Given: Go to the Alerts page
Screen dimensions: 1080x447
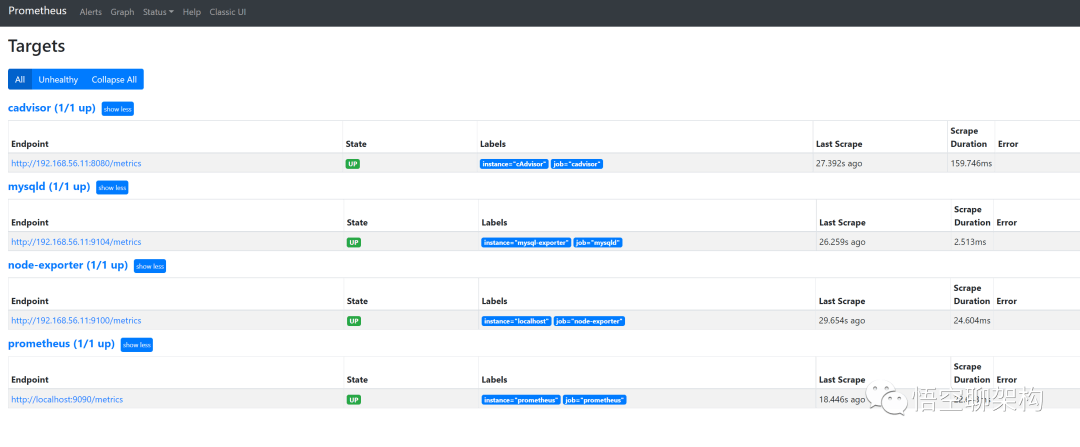Looking at the screenshot, I should point(90,12).
